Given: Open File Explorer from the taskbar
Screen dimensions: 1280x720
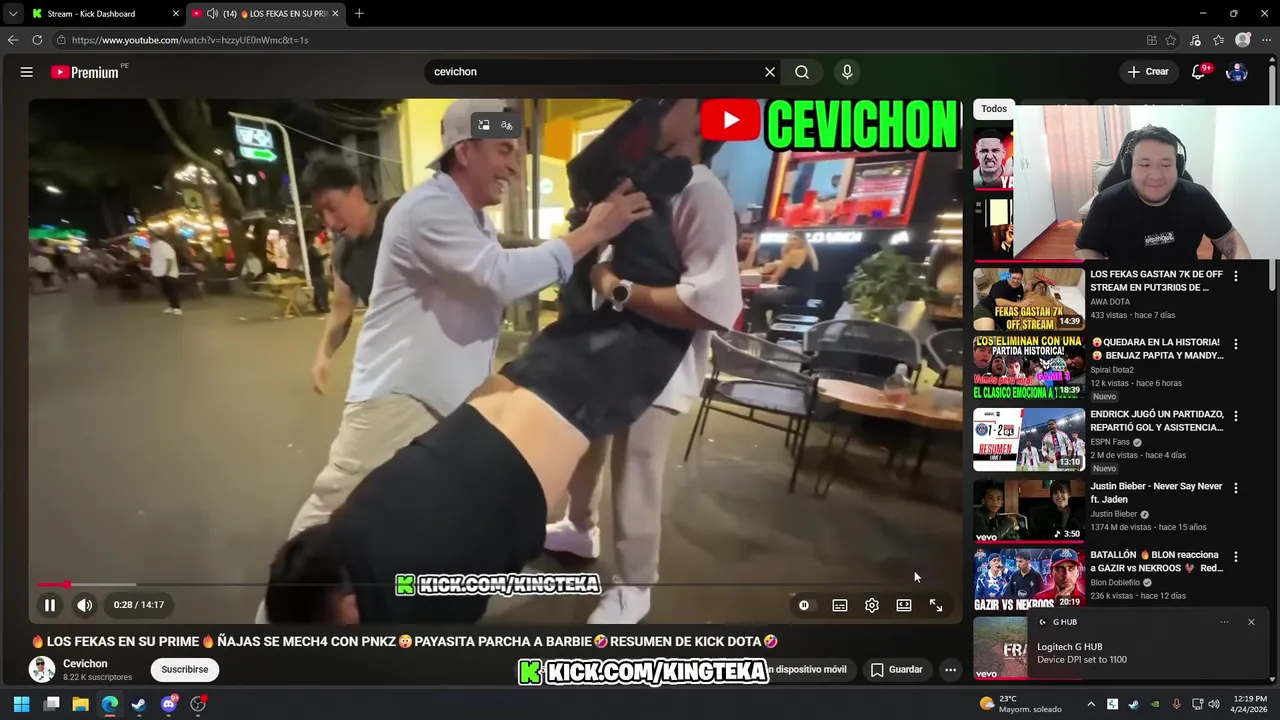Looking at the screenshot, I should pyautogui.click(x=80, y=704).
